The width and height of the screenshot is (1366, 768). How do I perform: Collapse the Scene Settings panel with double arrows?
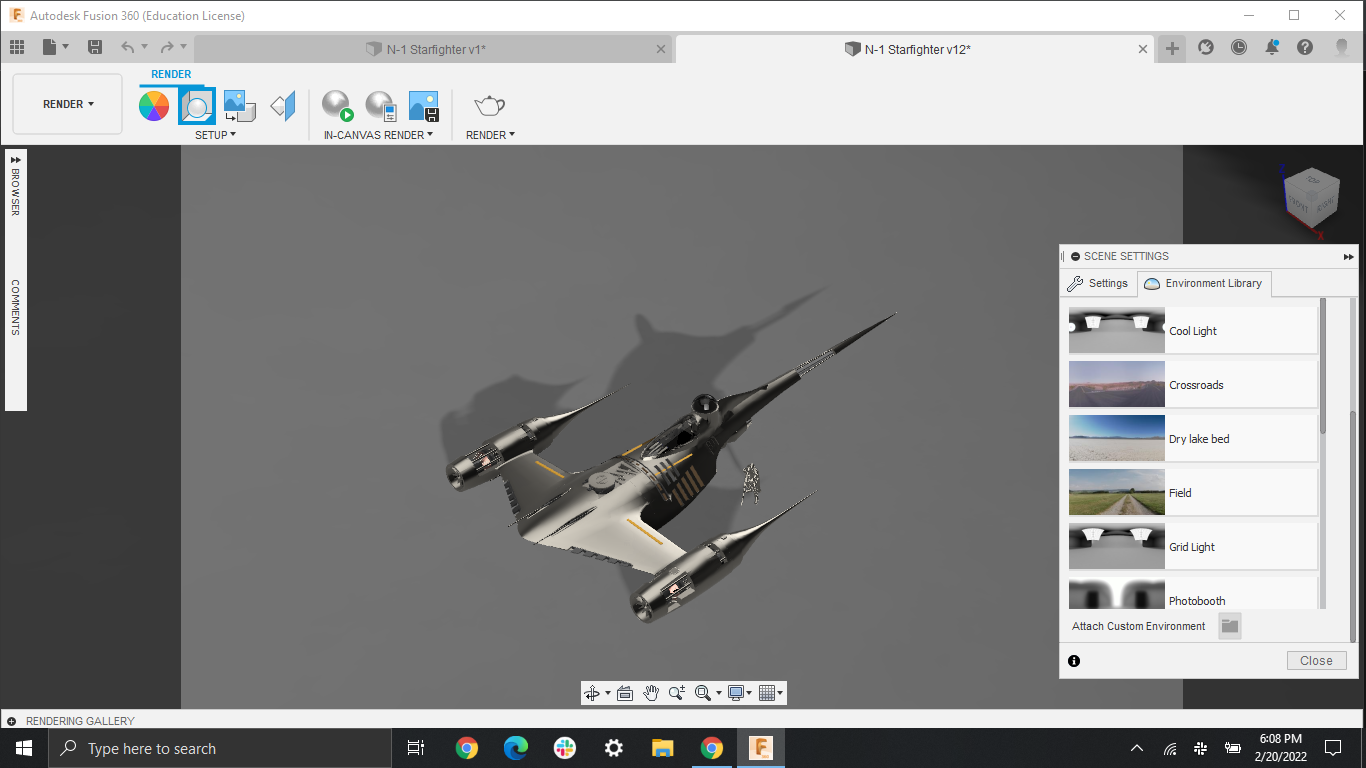pyautogui.click(x=1348, y=256)
